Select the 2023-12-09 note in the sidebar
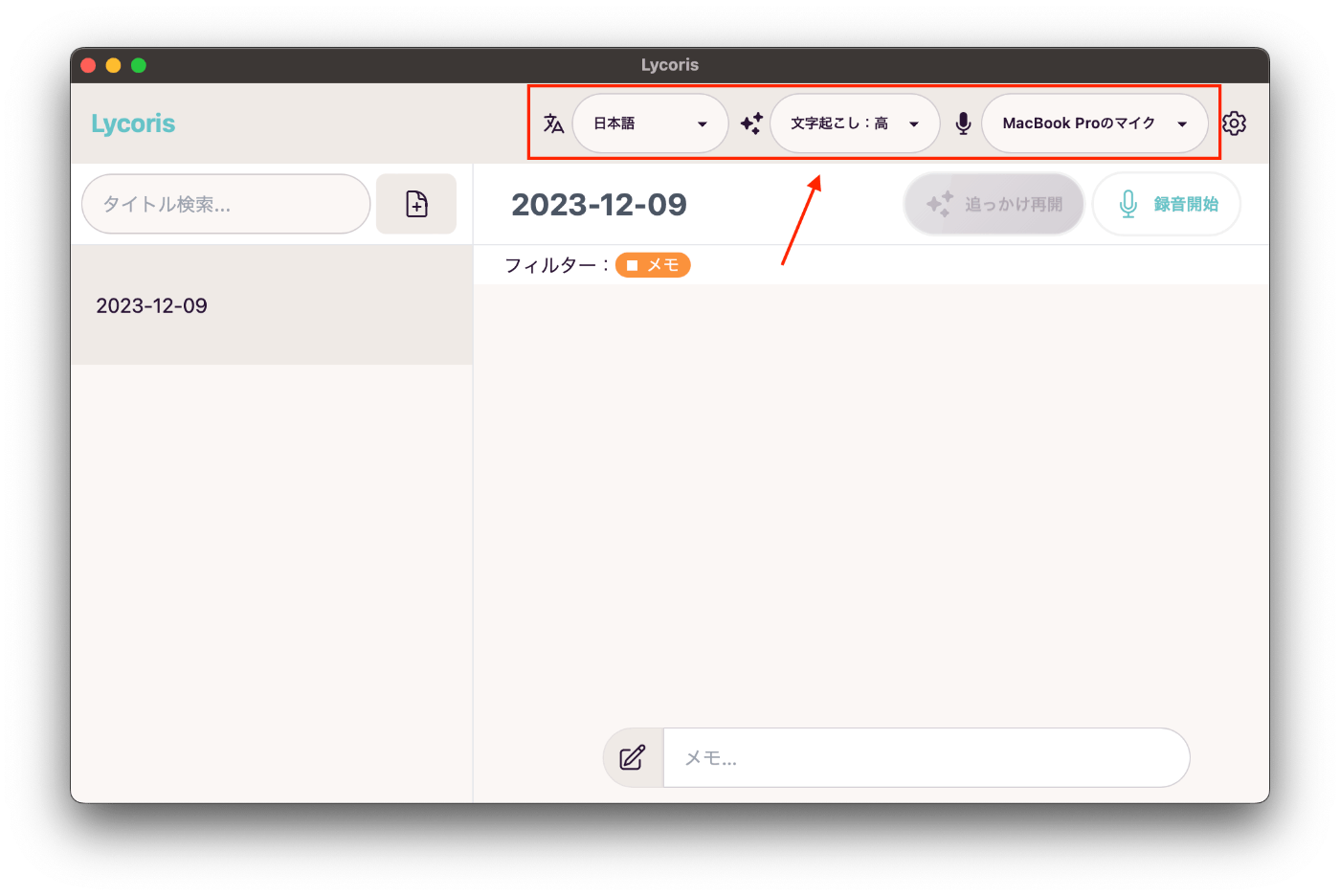 [x=272, y=305]
